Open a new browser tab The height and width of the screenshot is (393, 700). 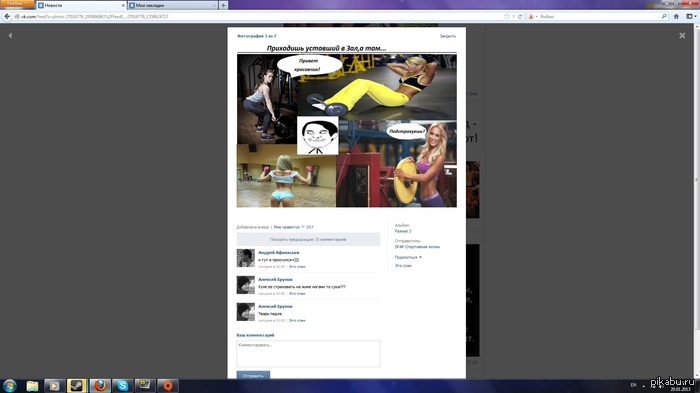[223, 5]
